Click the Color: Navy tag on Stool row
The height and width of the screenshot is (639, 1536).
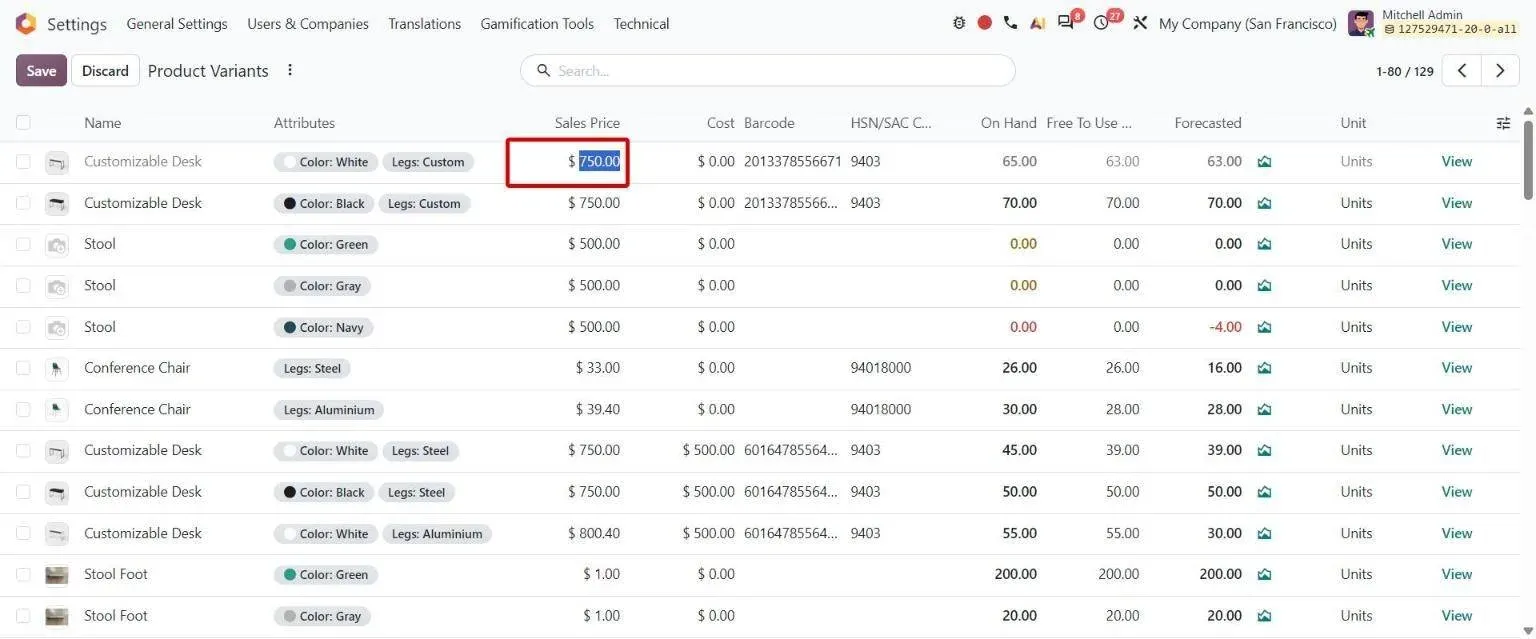click(x=324, y=327)
